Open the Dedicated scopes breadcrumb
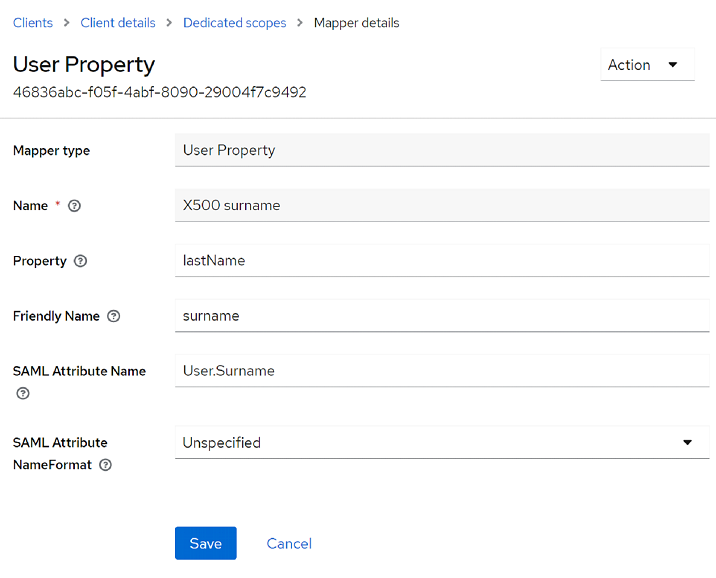The width and height of the screenshot is (716, 578). click(234, 23)
